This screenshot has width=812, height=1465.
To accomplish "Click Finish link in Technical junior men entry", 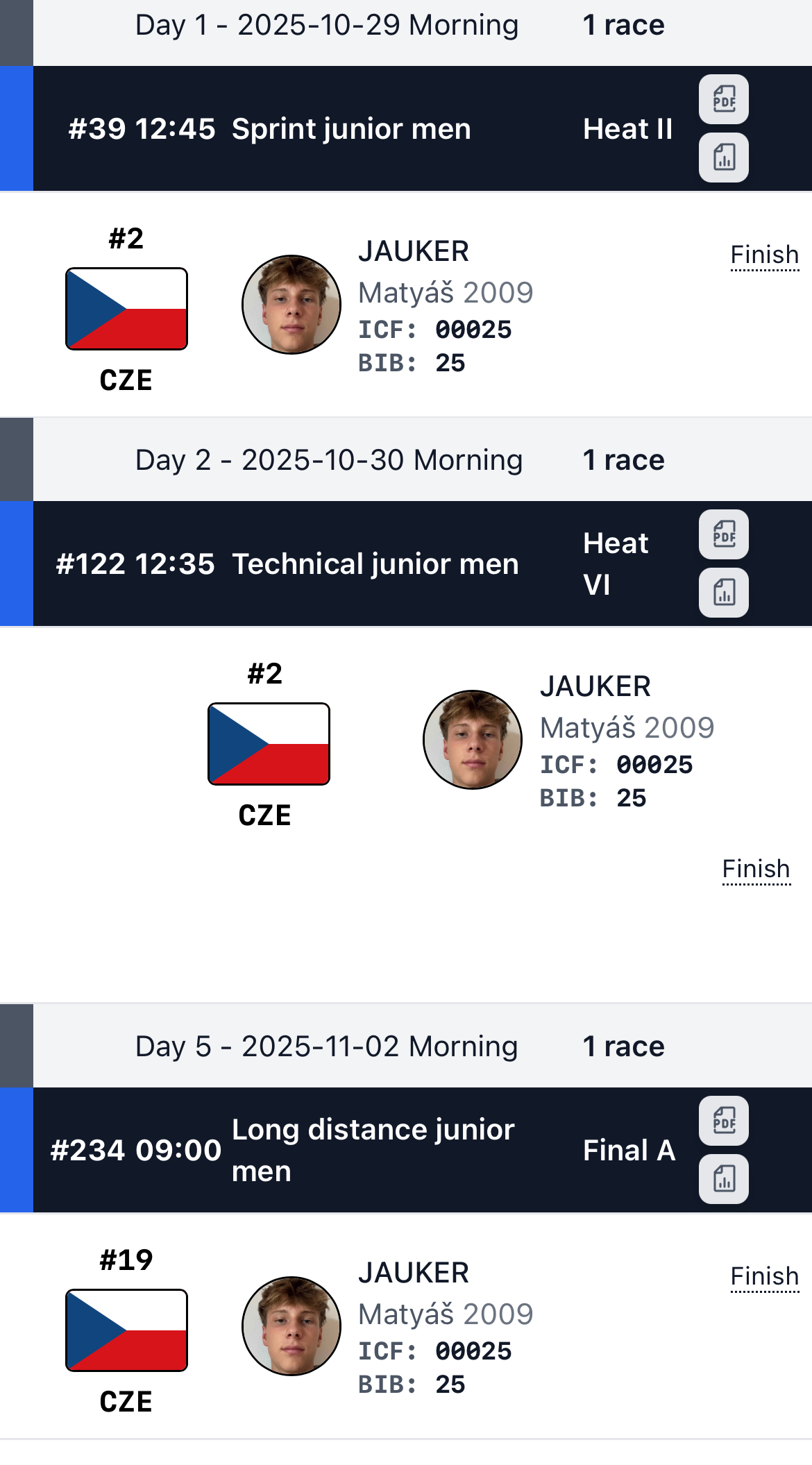I will tap(756, 870).
